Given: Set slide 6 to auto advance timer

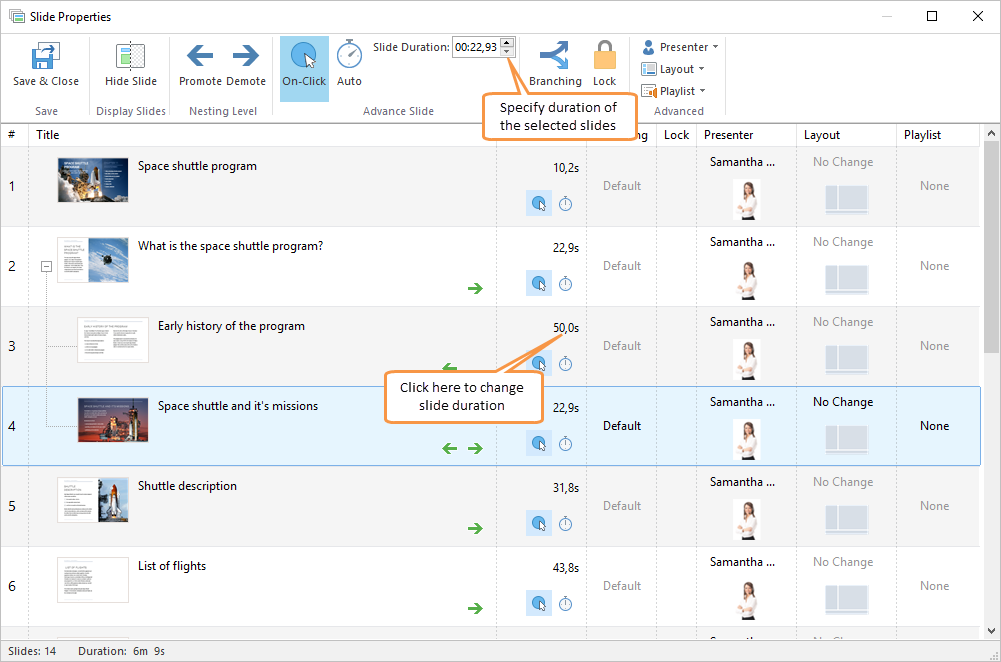Looking at the screenshot, I should 566,603.
